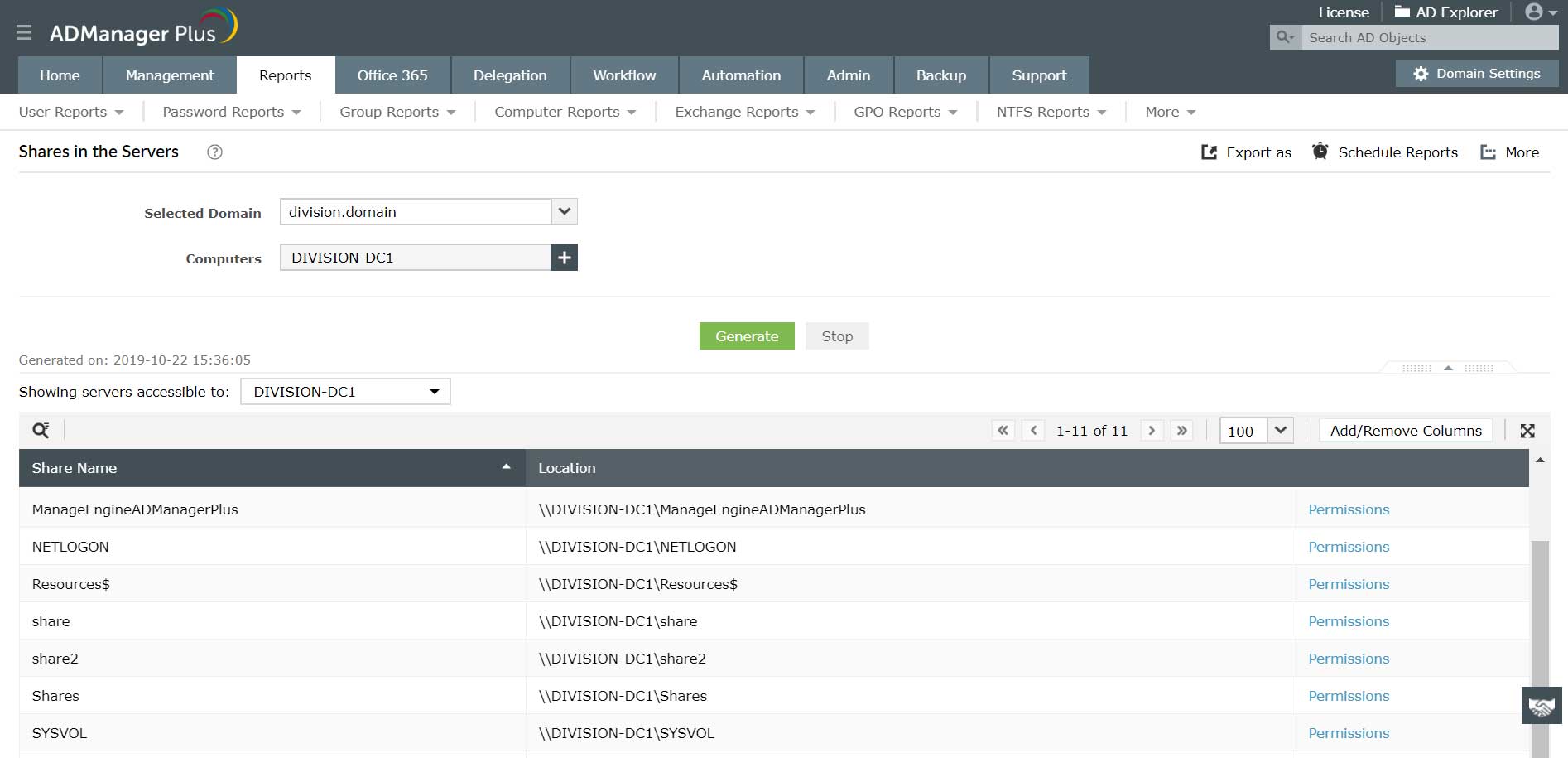Open the handshake support widget
This screenshot has width=1568, height=758.
point(1542,706)
